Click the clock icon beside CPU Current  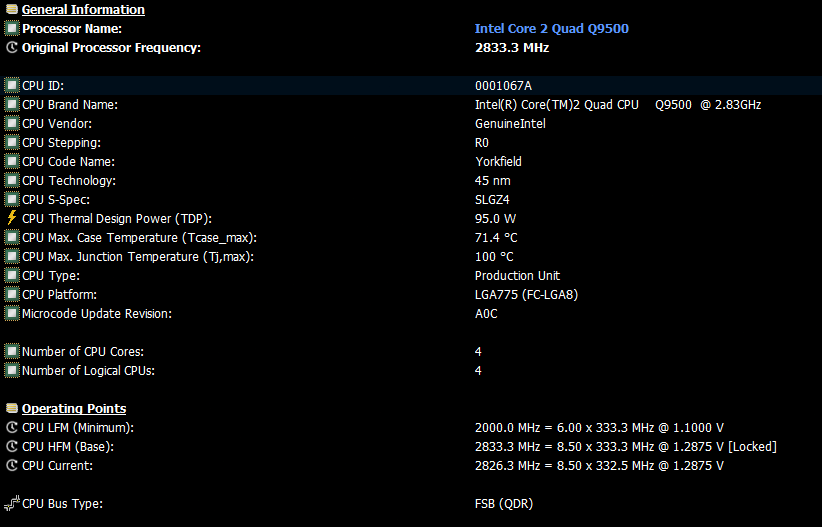[12, 465]
